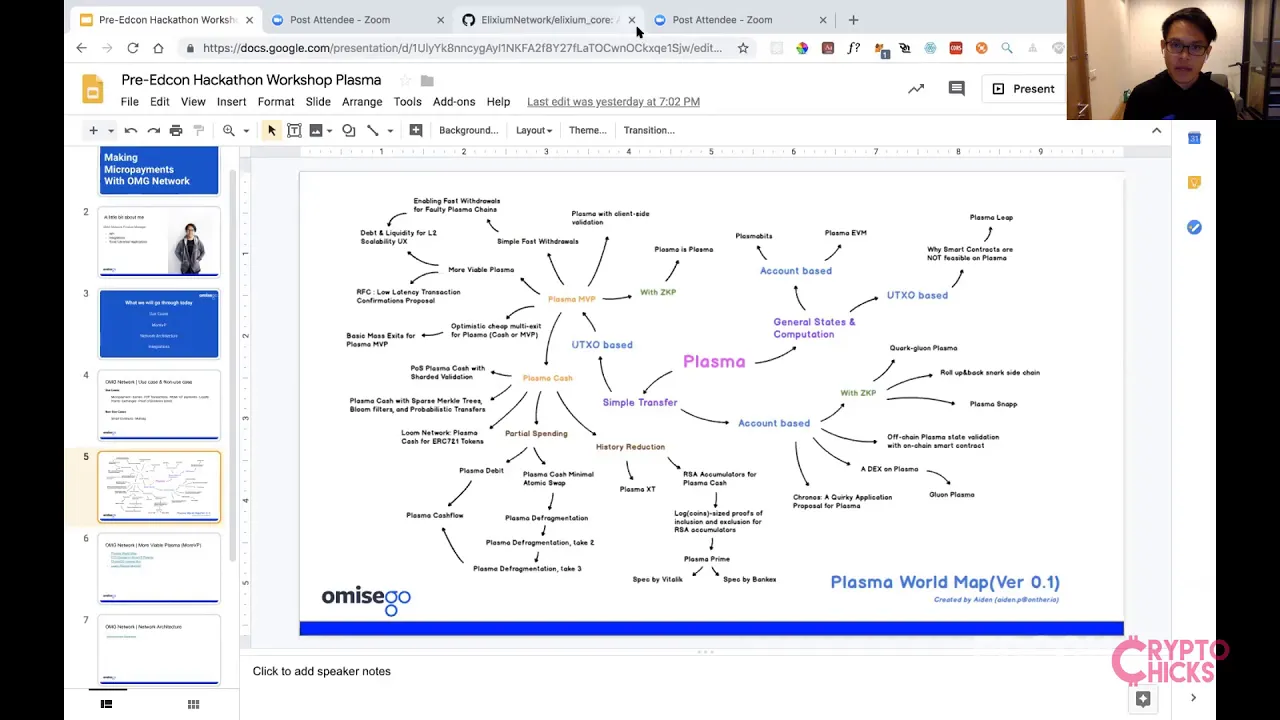Open the Tools menu
Image resolution: width=1280 pixels, height=720 pixels.
pyautogui.click(x=407, y=102)
